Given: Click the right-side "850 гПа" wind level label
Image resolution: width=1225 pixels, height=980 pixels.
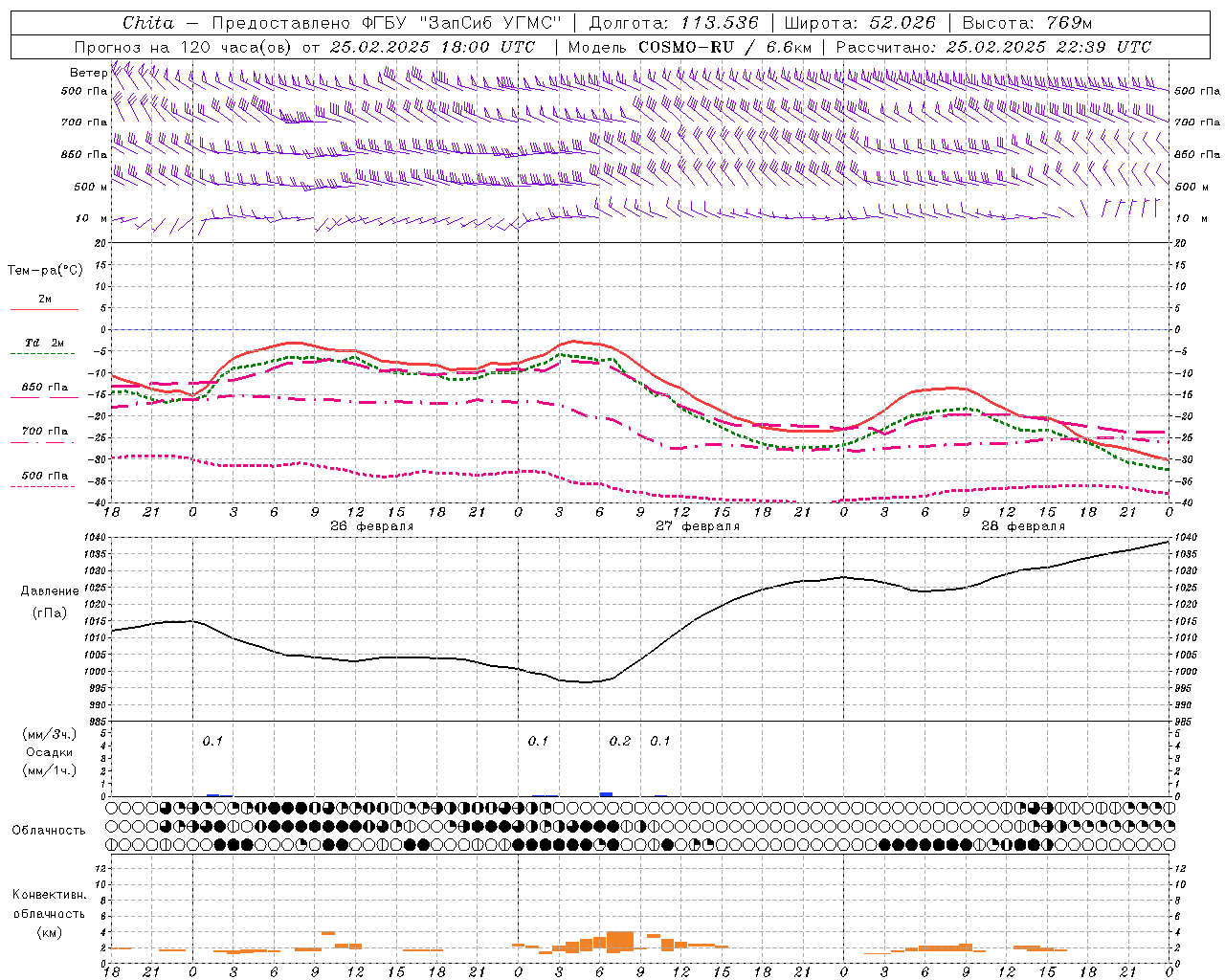Looking at the screenshot, I should pyautogui.click(x=1197, y=154).
